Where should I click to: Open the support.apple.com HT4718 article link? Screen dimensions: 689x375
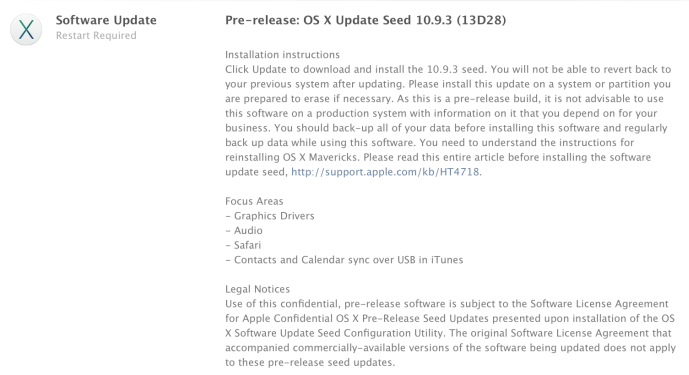pos(385,172)
